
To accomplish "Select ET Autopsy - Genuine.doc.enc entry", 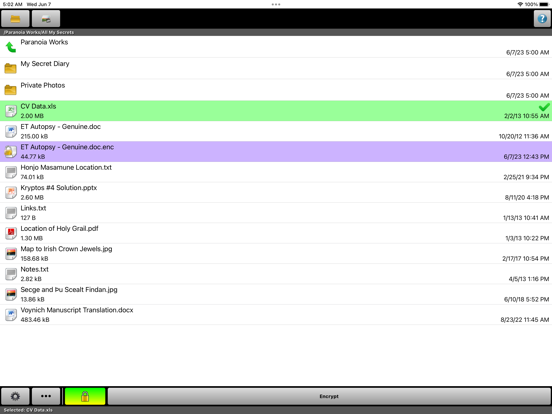I will (276, 152).
